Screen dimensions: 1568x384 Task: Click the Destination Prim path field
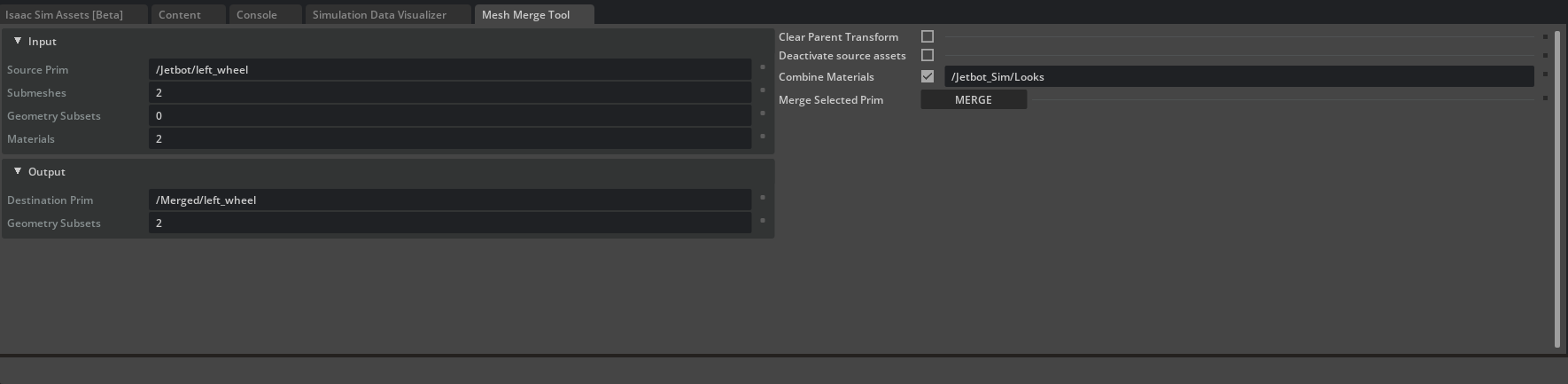[x=449, y=200]
